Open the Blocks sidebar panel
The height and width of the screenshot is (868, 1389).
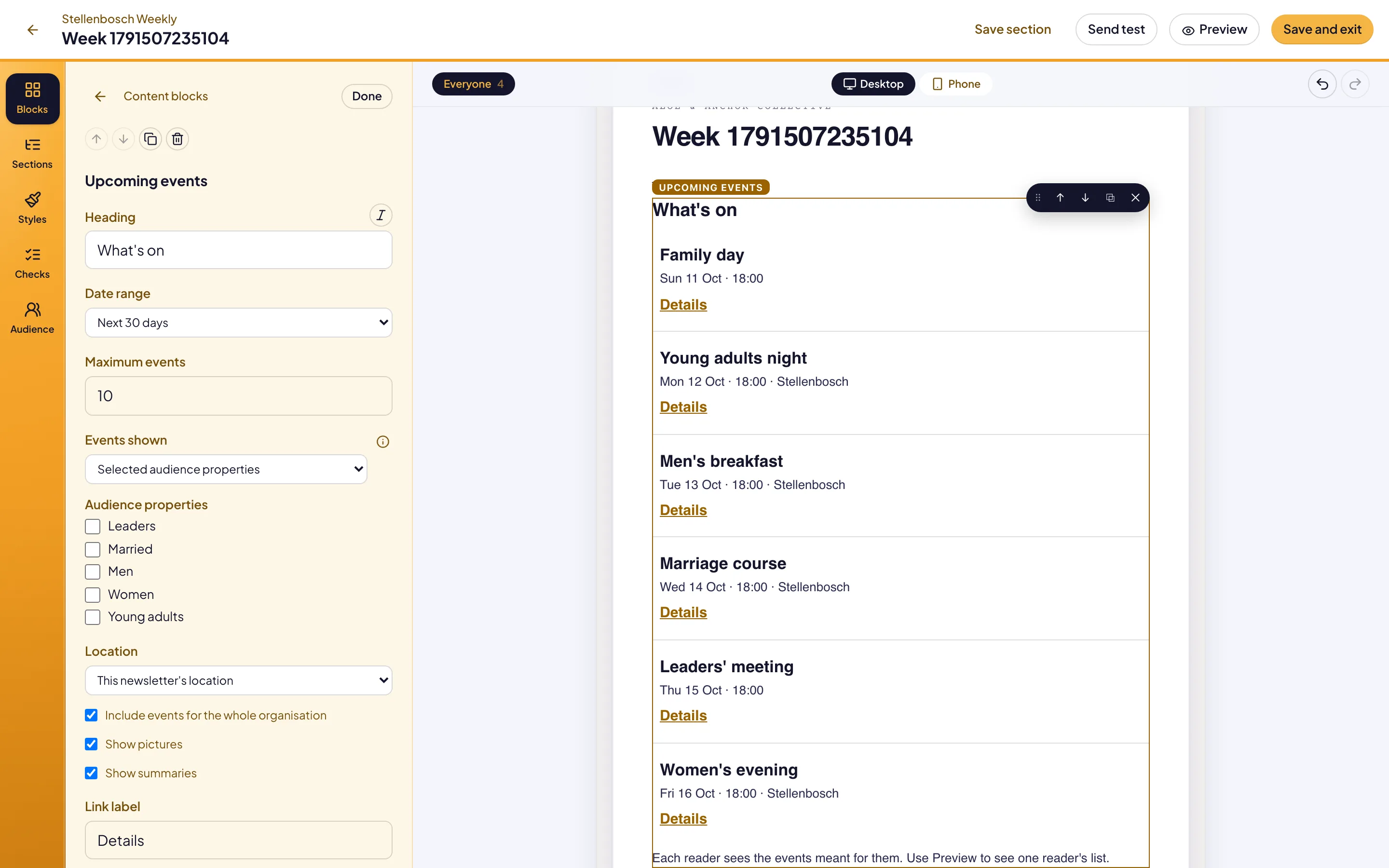pos(32,98)
